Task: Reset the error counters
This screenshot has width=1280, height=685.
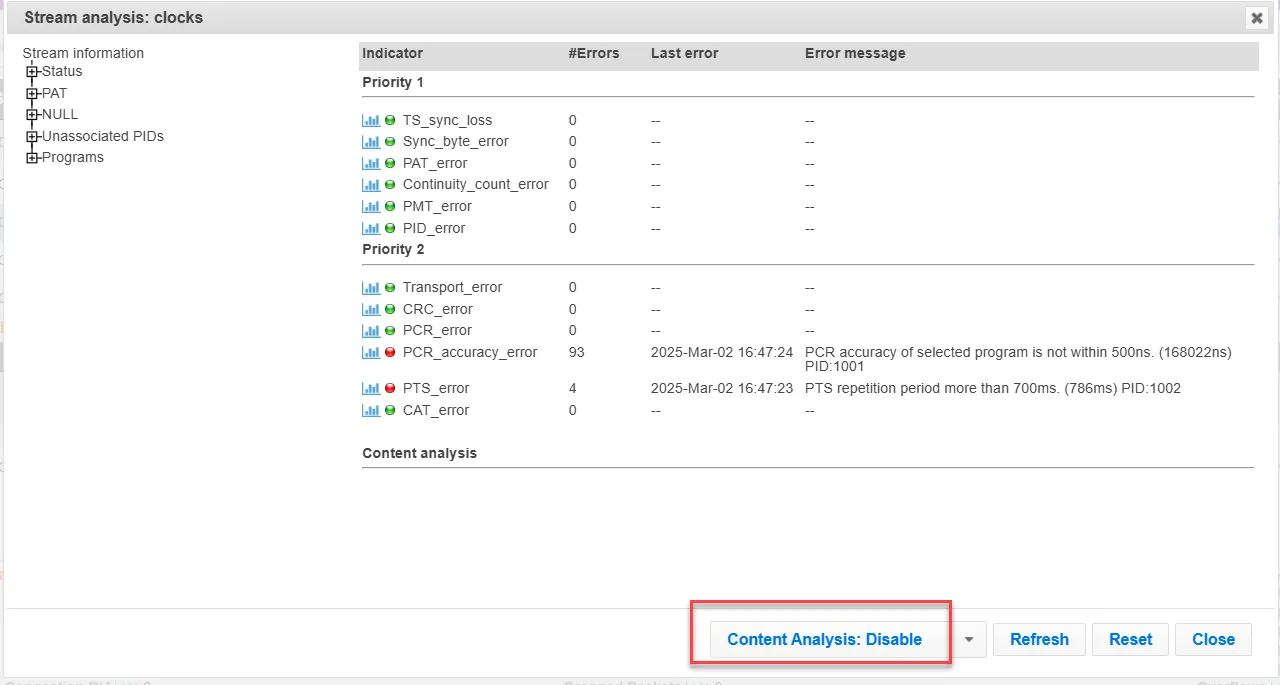Action: (1131, 639)
